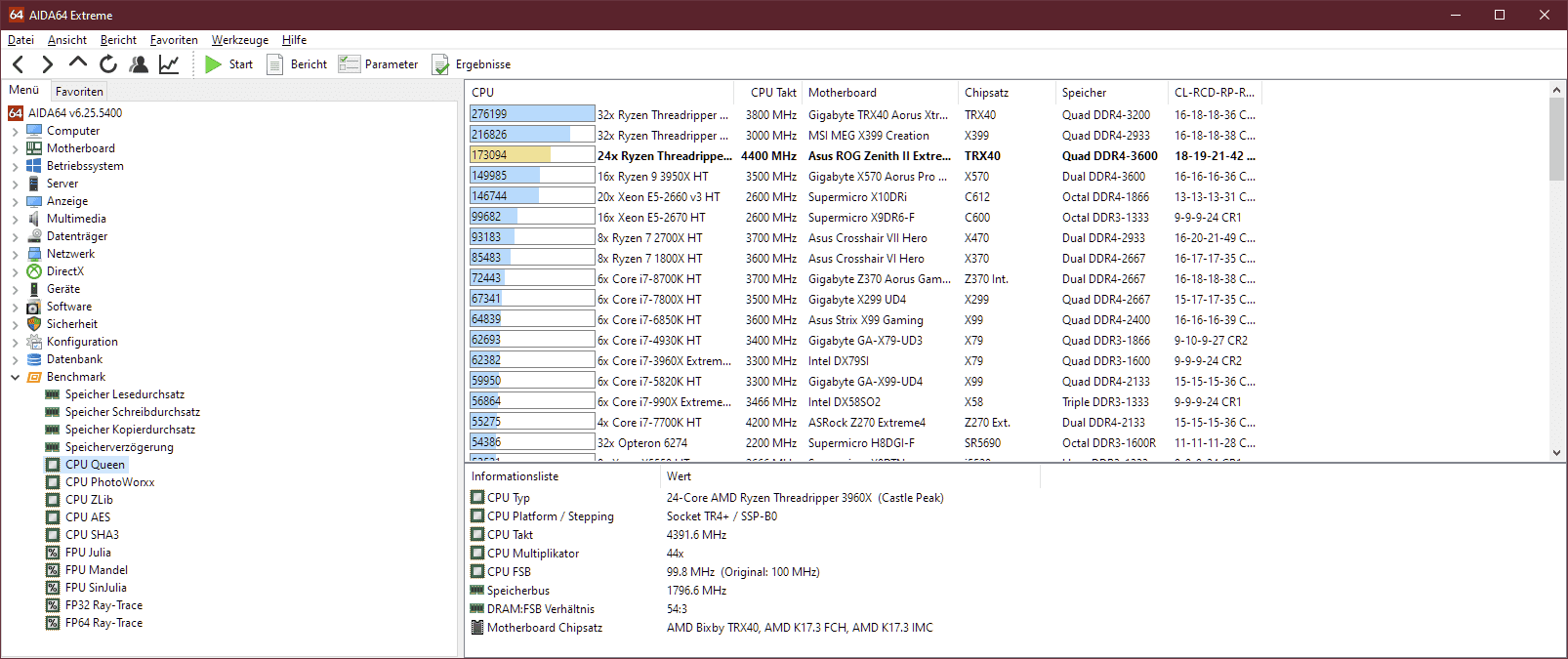This screenshot has width=1568, height=659.
Task: Select the FP32 Ray-Trace benchmark icon
Action: (53, 605)
